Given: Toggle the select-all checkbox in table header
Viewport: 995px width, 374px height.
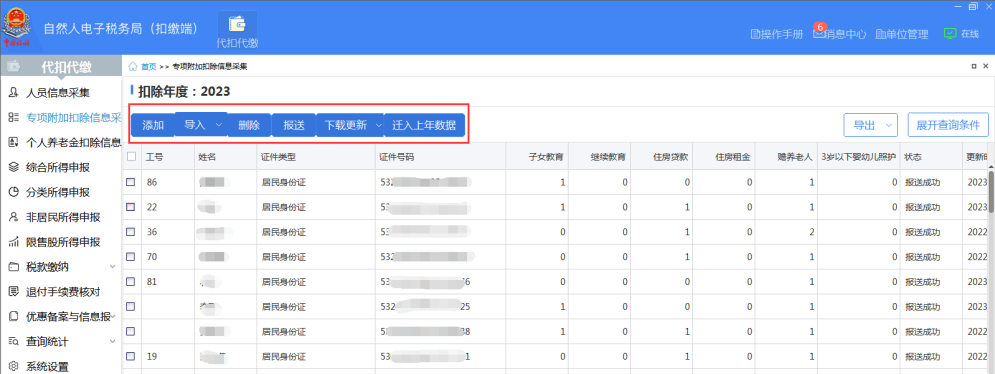Looking at the screenshot, I should pos(131,156).
